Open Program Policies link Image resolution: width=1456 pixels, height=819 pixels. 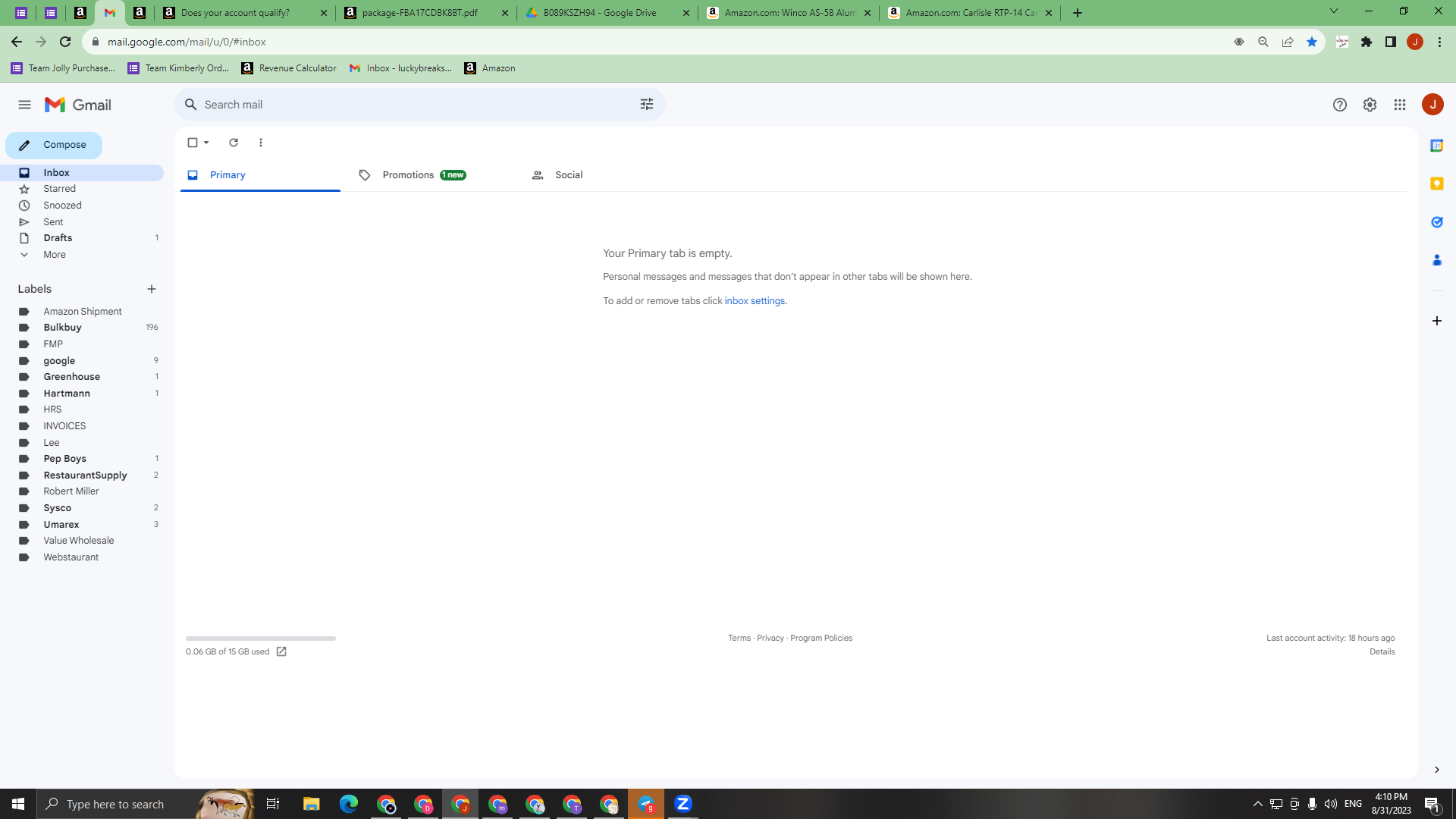(821, 639)
